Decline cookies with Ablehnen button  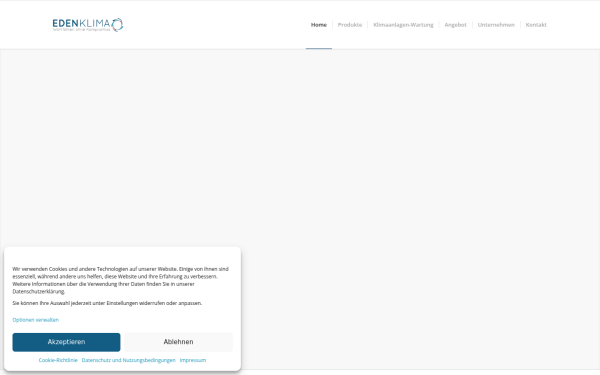[178, 342]
